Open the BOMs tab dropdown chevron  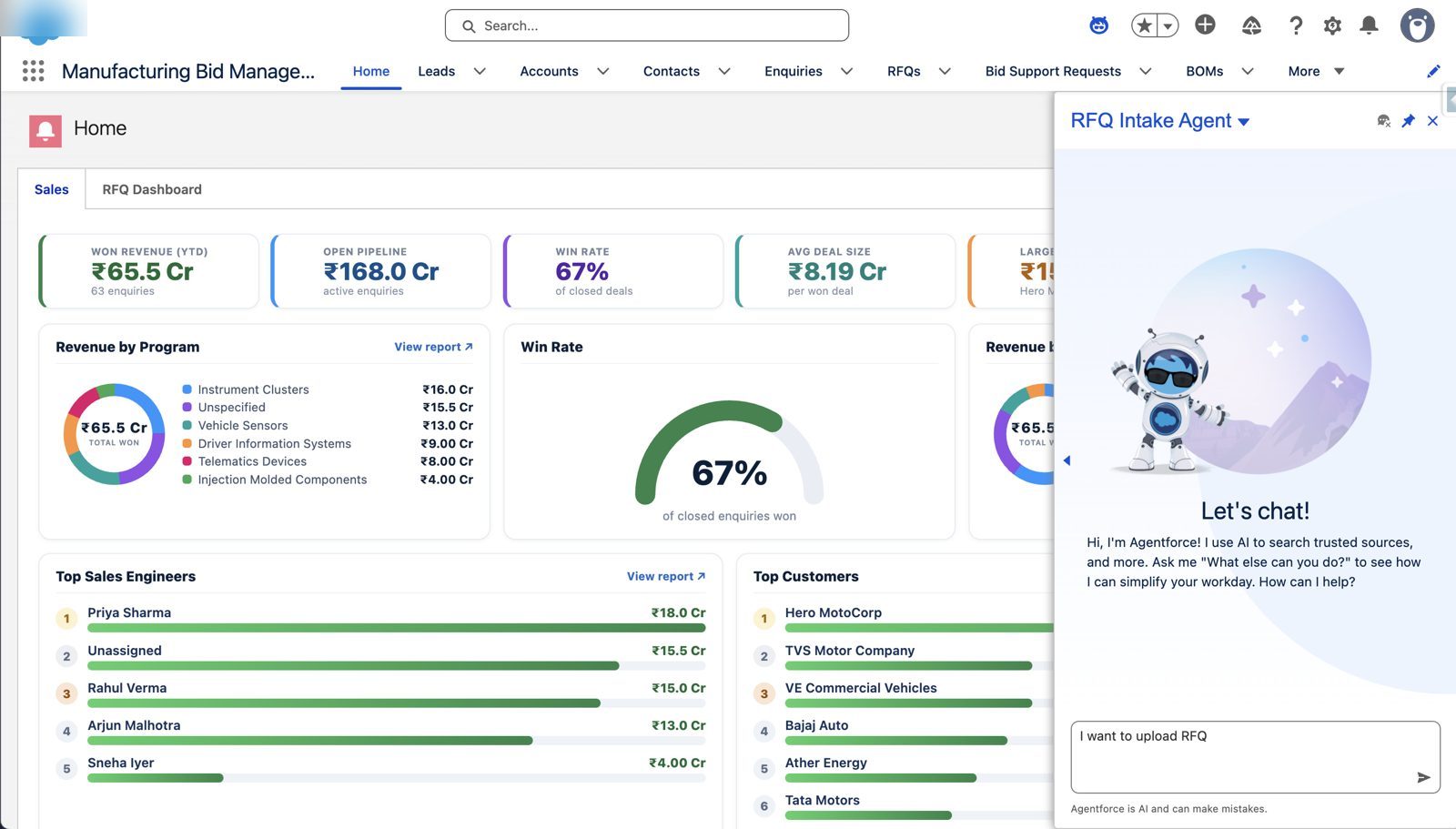1248,71
